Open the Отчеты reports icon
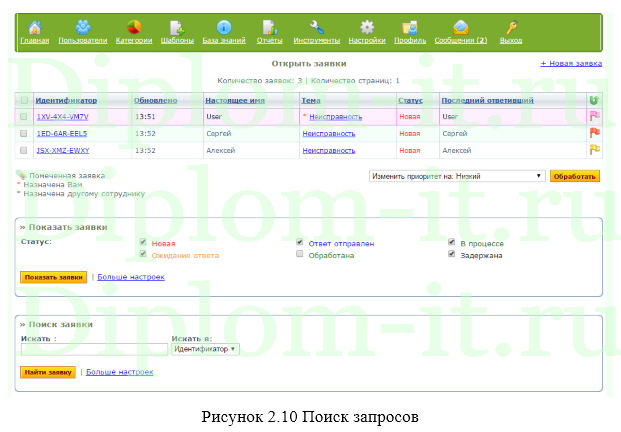The height and width of the screenshot is (432, 621). [x=270, y=27]
